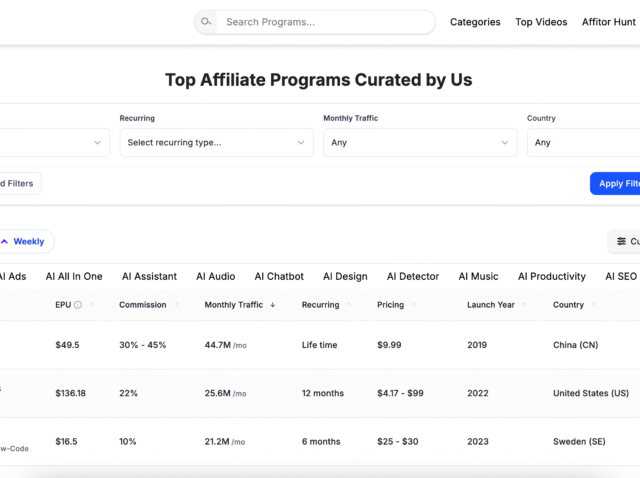Choose the AI Music category tab
Screen dimensions: 640x478
tap(478, 276)
